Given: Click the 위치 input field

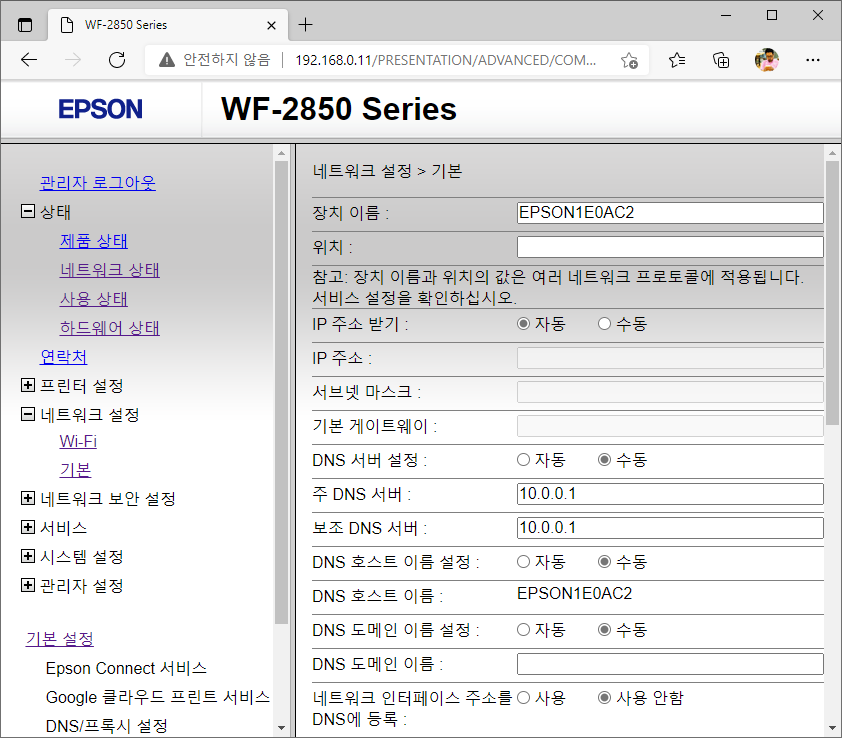Looking at the screenshot, I should 670,247.
